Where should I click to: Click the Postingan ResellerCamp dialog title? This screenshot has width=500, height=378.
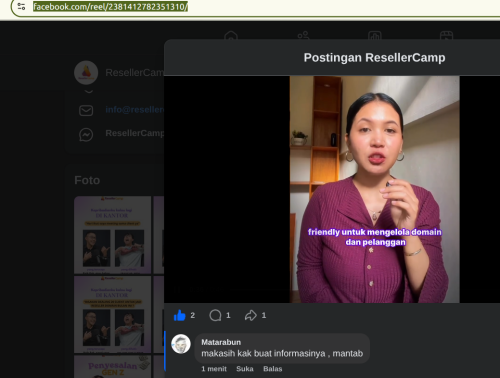tap(374, 58)
